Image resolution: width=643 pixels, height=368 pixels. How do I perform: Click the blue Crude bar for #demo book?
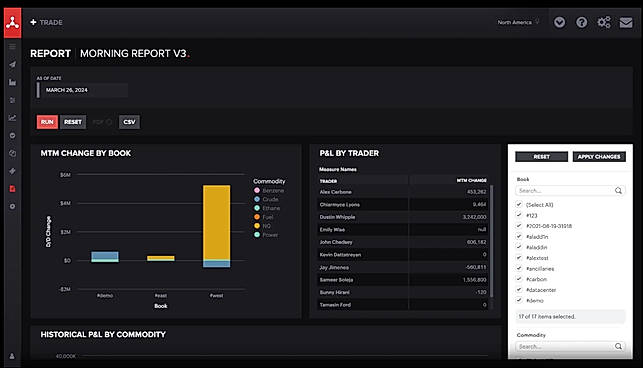tap(105, 255)
